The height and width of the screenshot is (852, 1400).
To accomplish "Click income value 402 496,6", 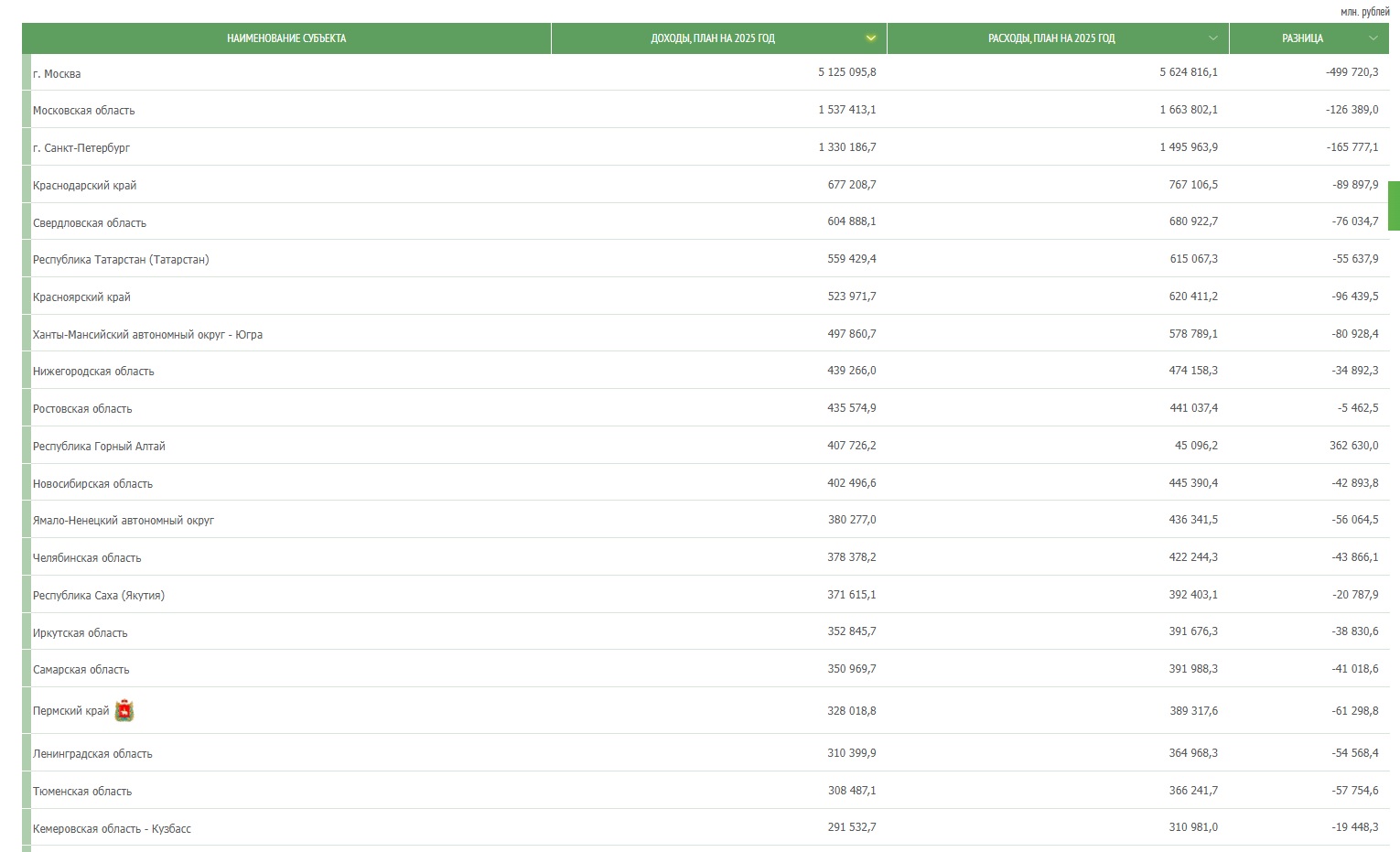I will [851, 483].
